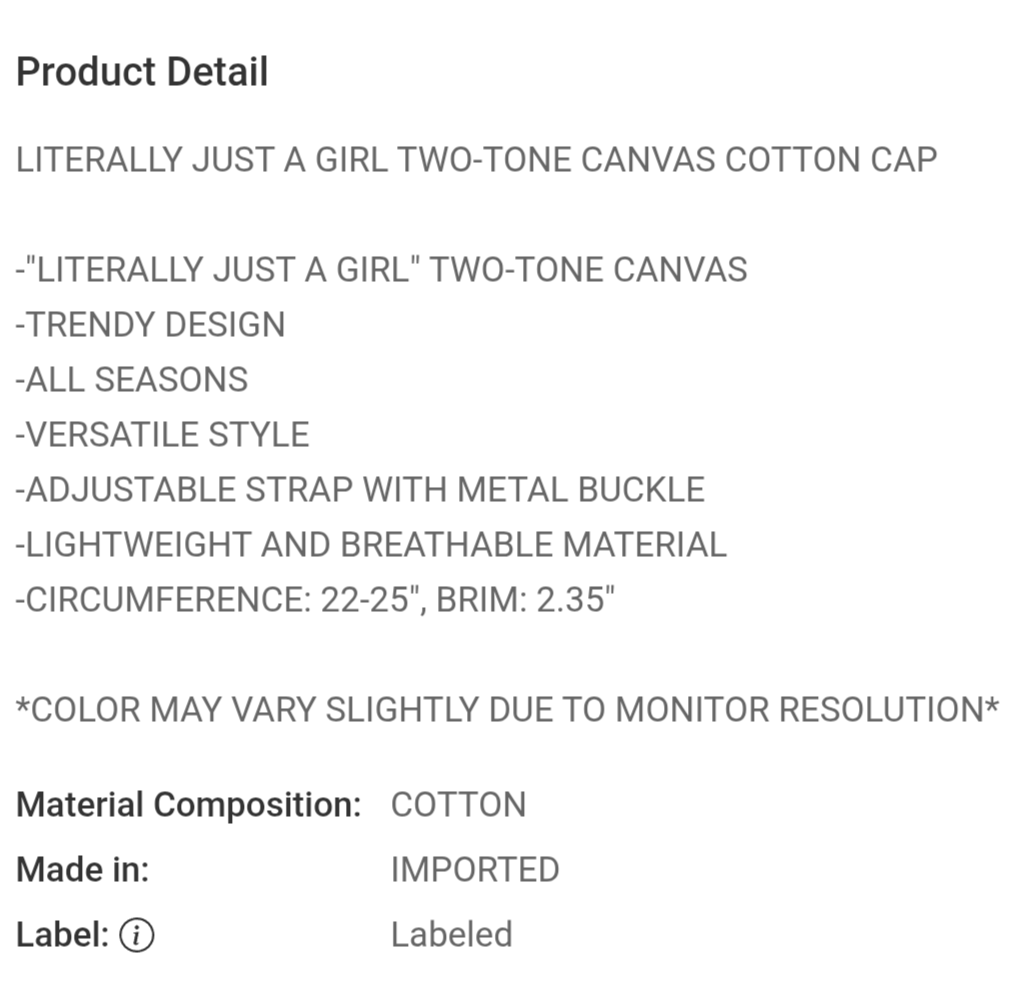Click the VERSATILE STYLE bullet
Image resolution: width=1019 pixels, height=995 pixels.
coord(163,435)
